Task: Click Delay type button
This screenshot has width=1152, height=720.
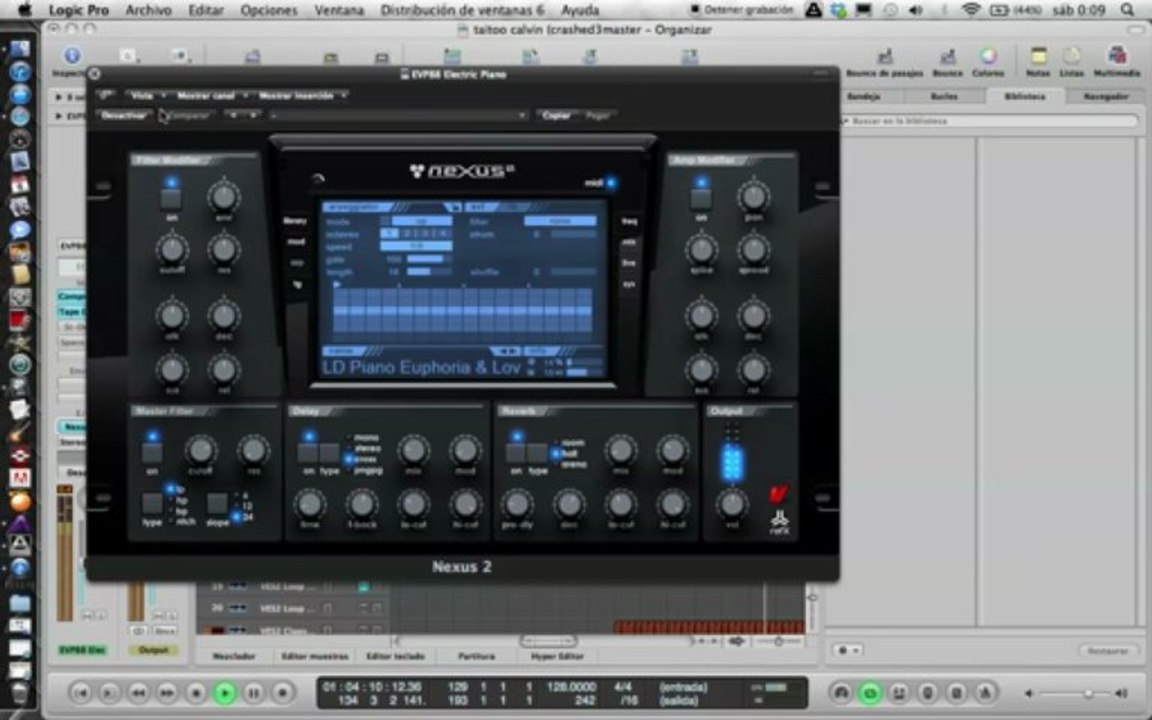Action: pos(329,453)
